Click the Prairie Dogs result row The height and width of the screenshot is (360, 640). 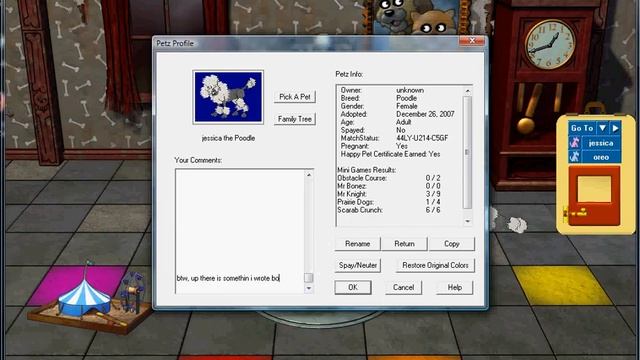(x=389, y=202)
